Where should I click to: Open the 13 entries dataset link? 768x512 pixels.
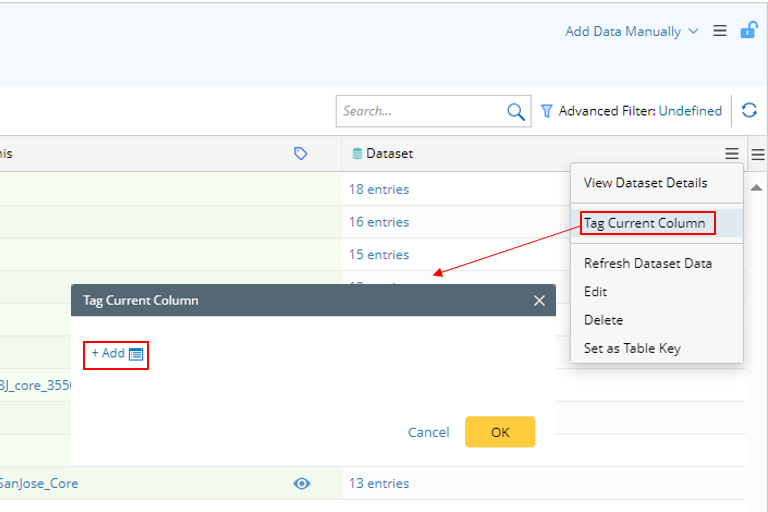point(379,484)
